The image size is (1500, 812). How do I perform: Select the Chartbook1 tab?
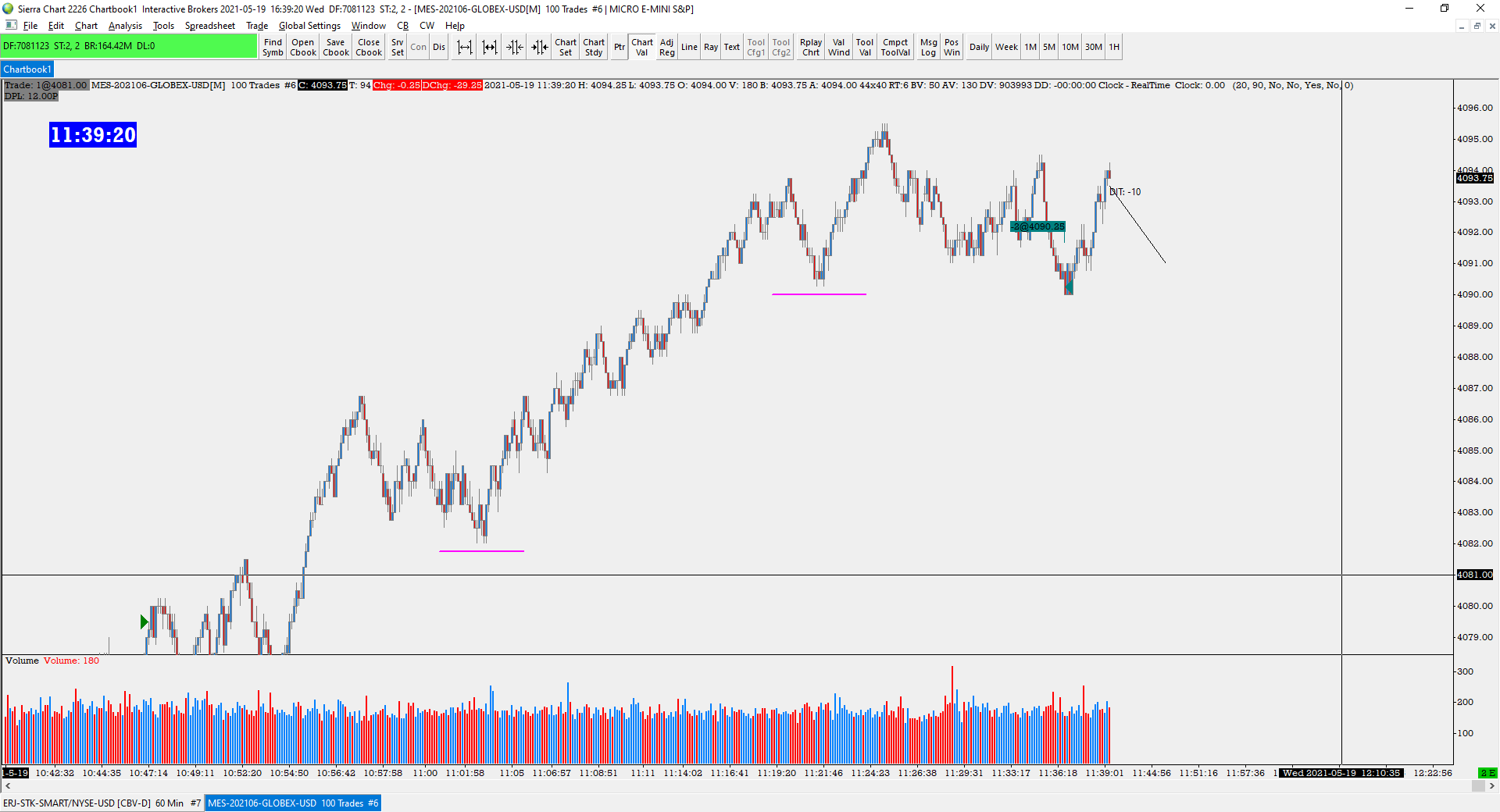[x=27, y=69]
